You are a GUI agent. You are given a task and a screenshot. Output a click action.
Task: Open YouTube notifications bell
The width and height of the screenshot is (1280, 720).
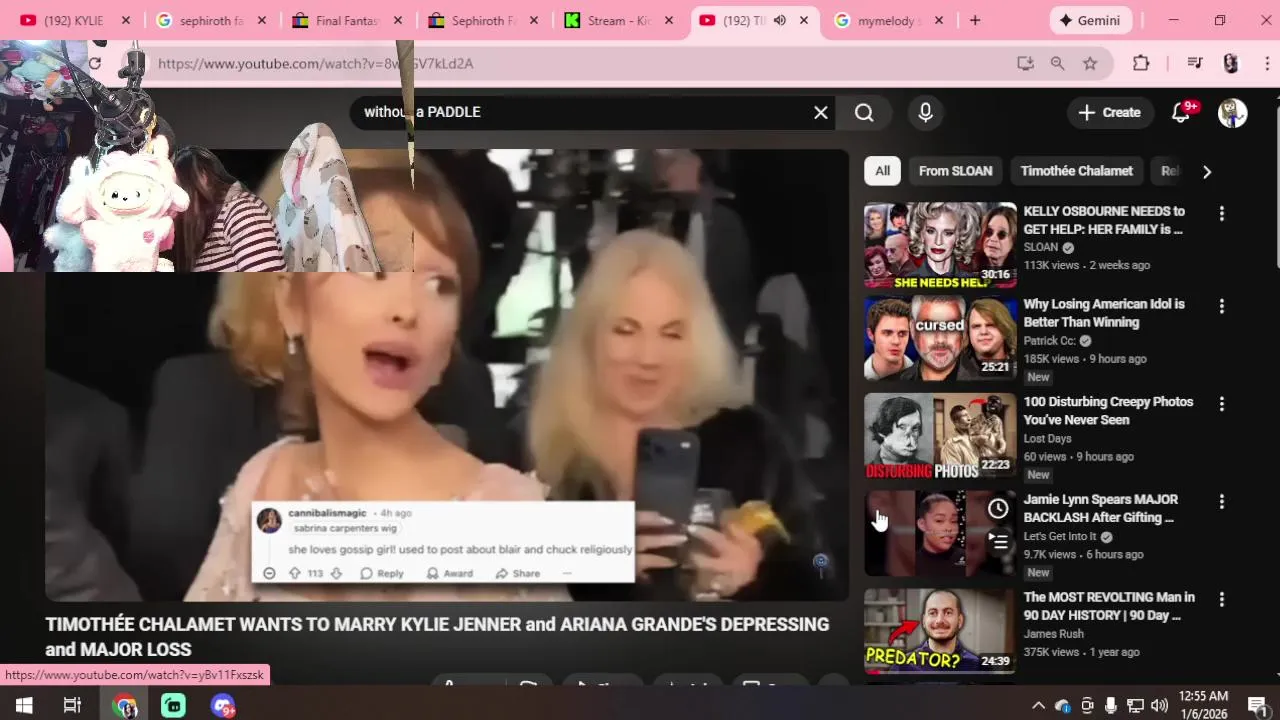pos(1181,112)
